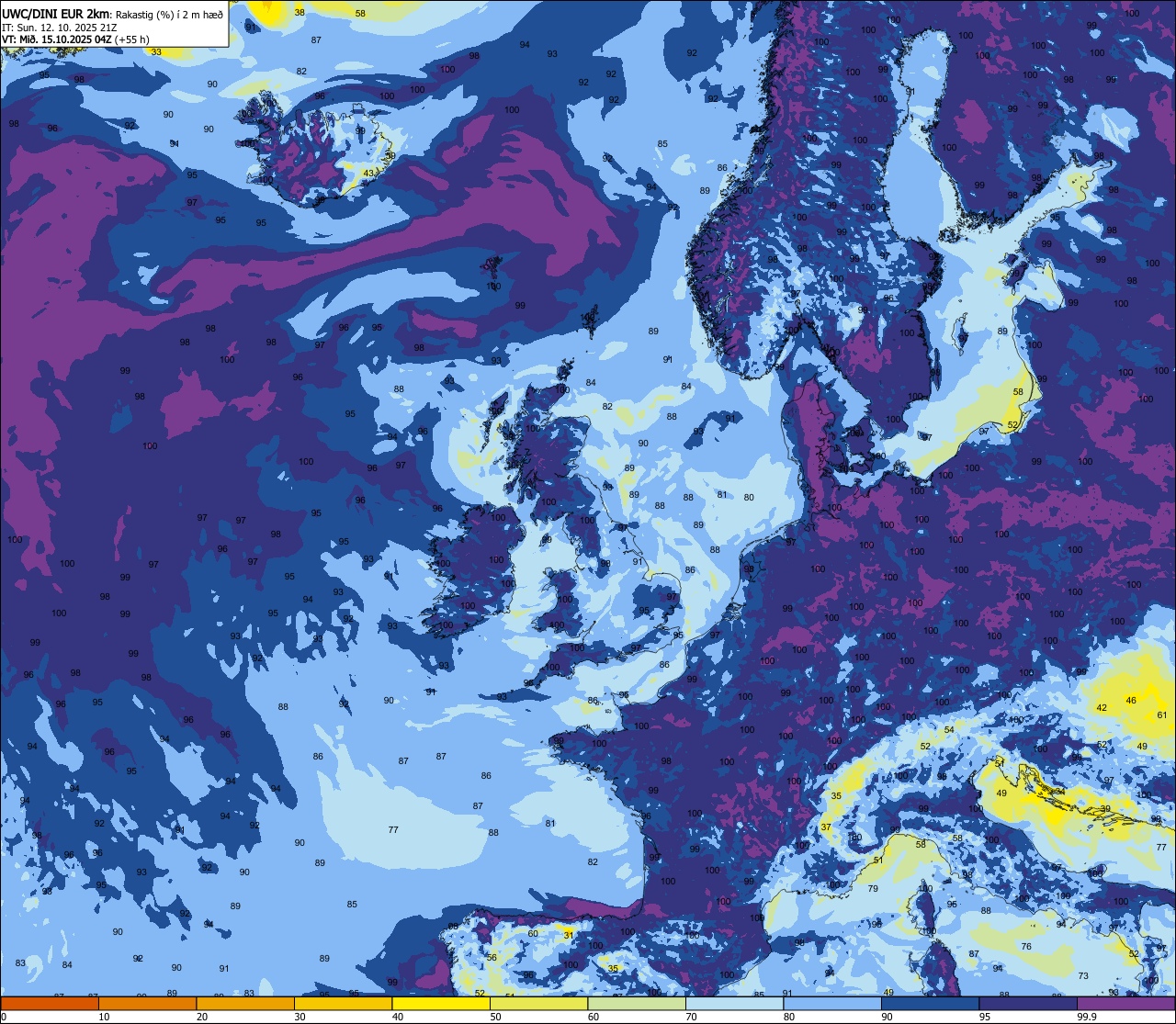Click the 70–80 pale blue legend swatch
This screenshot has width=1176, height=1024.
(734, 1003)
